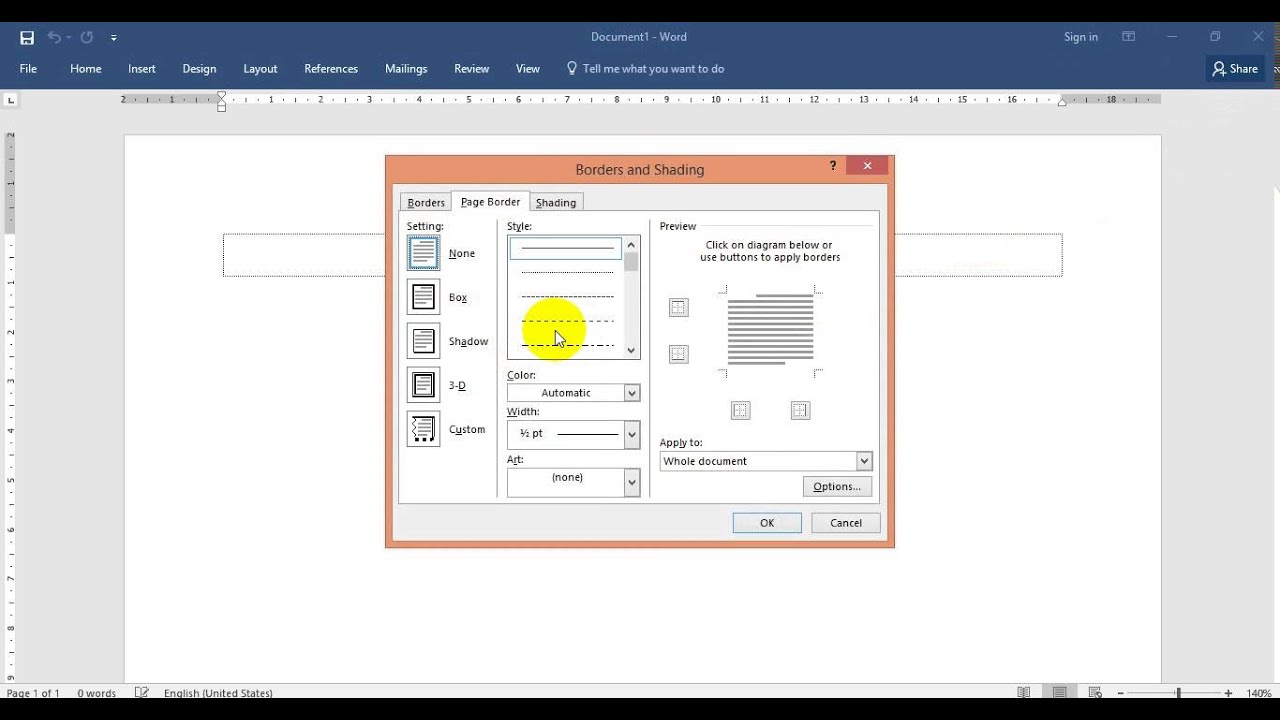Click Cancel in Borders and Shading
The height and width of the screenshot is (720, 1280).
pyautogui.click(x=845, y=523)
